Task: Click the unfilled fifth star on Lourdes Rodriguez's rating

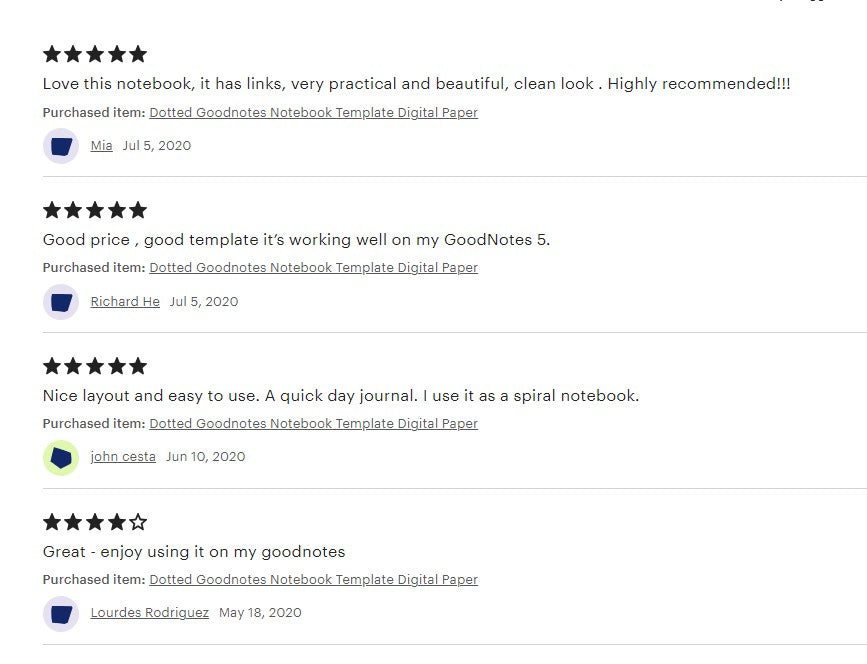Action: click(x=139, y=521)
